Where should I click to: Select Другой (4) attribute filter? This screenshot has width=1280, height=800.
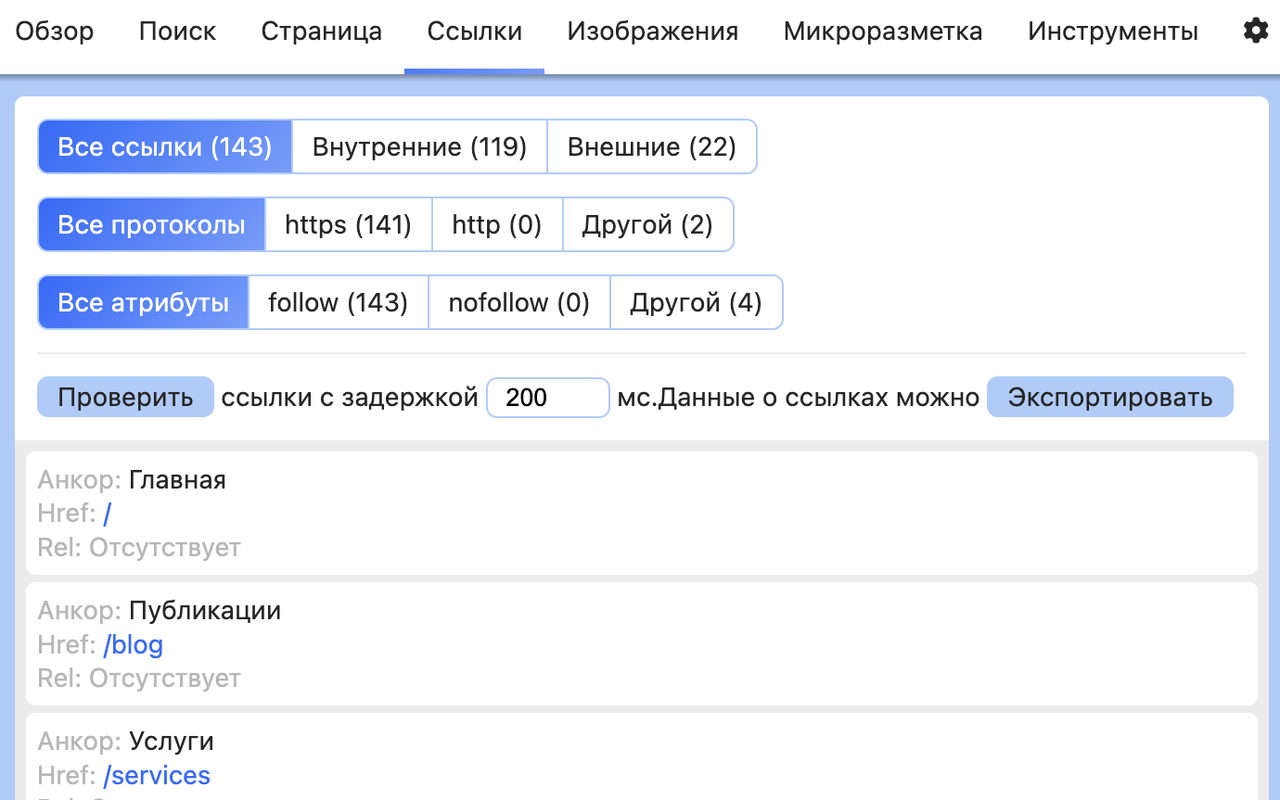click(696, 303)
